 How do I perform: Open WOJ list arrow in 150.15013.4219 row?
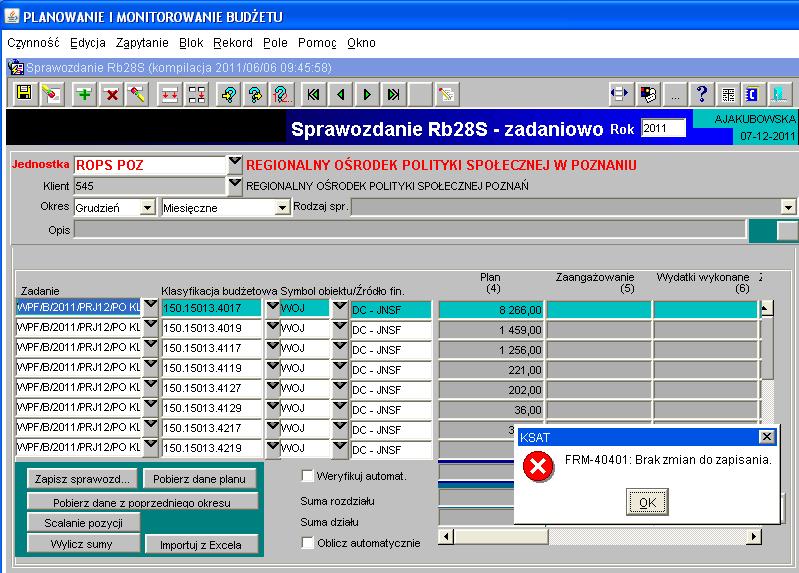point(340,447)
